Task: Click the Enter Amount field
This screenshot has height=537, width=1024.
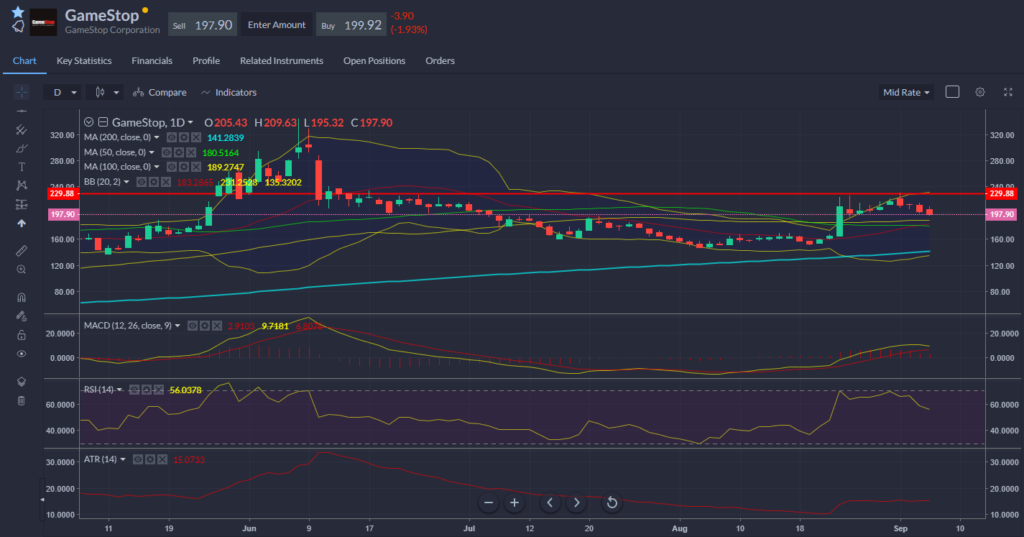Action: 277,25
